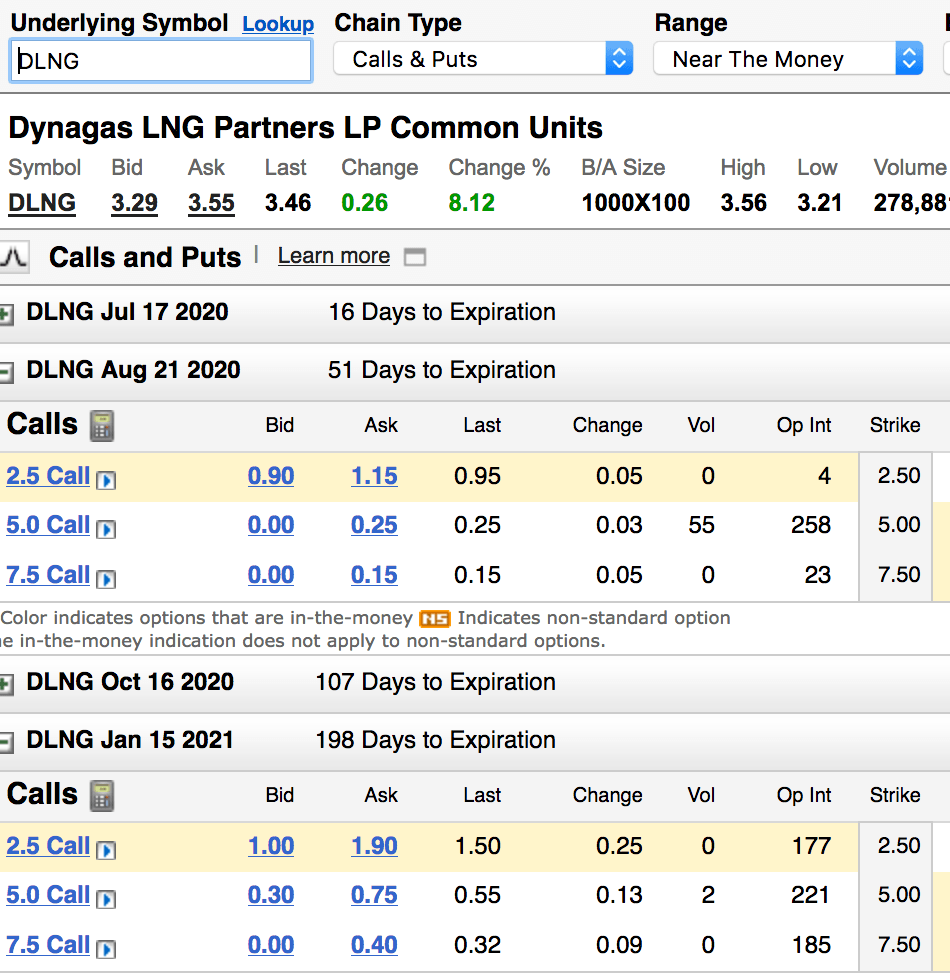Click bid 1.00 for Jan 2.5 Call
950x980 pixels.
point(271,846)
